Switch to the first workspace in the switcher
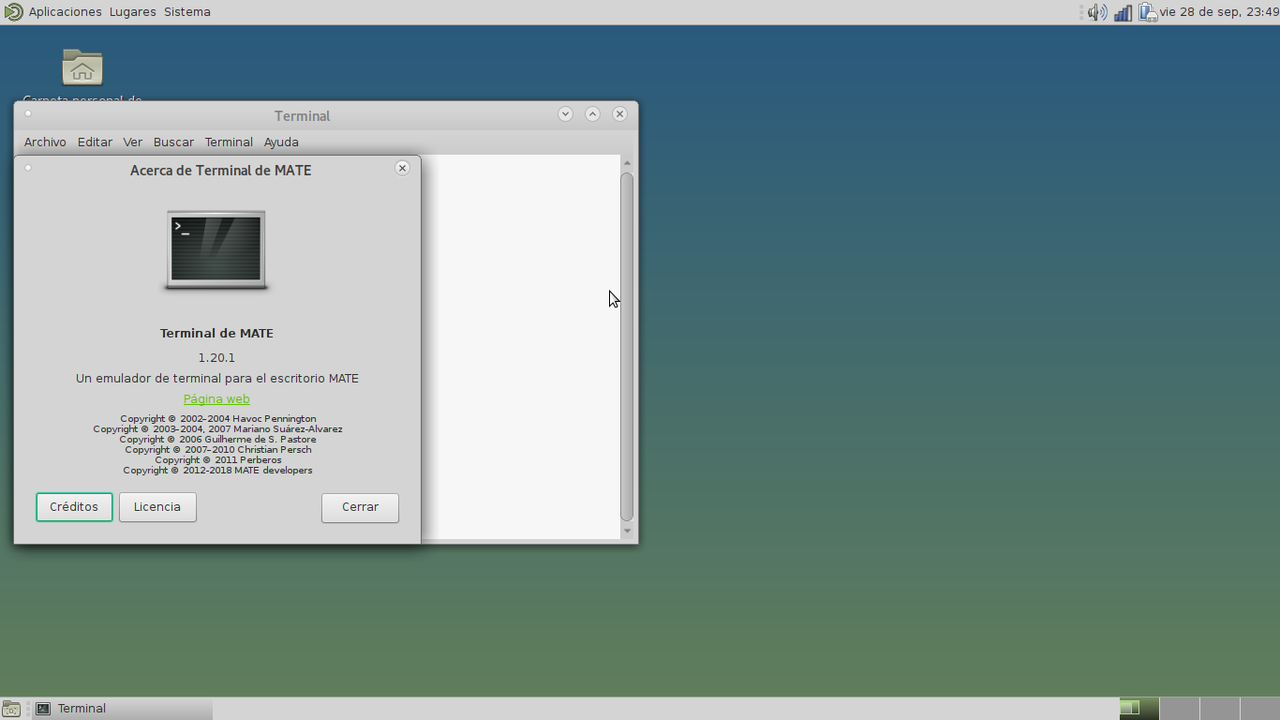 [1138, 709]
